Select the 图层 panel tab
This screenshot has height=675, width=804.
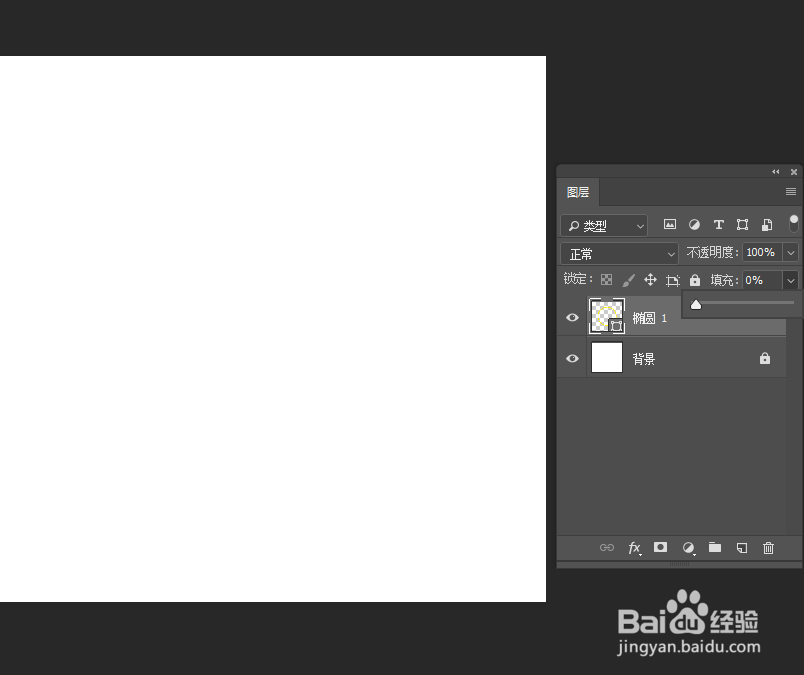click(x=578, y=192)
